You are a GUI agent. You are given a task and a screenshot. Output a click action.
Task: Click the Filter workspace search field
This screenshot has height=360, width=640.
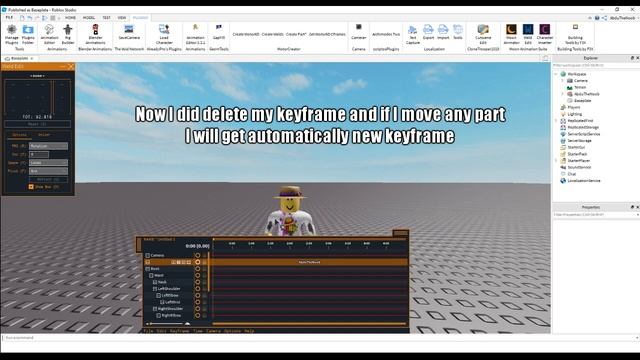pos(594,65)
